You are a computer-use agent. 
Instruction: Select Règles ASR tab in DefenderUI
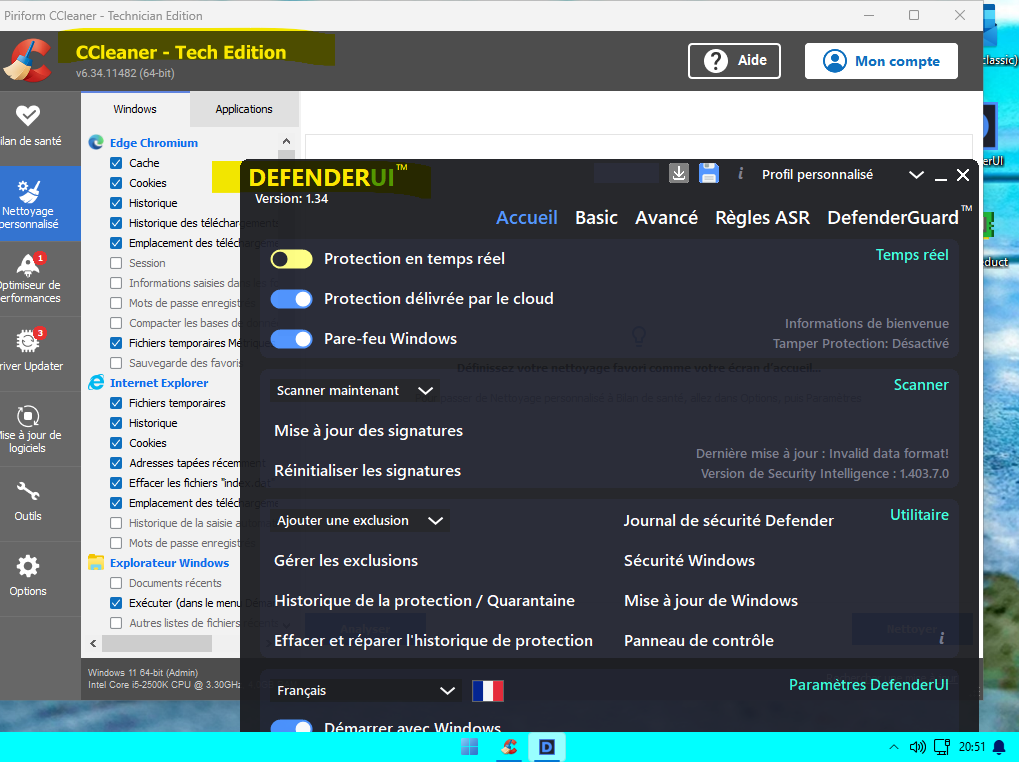762,218
